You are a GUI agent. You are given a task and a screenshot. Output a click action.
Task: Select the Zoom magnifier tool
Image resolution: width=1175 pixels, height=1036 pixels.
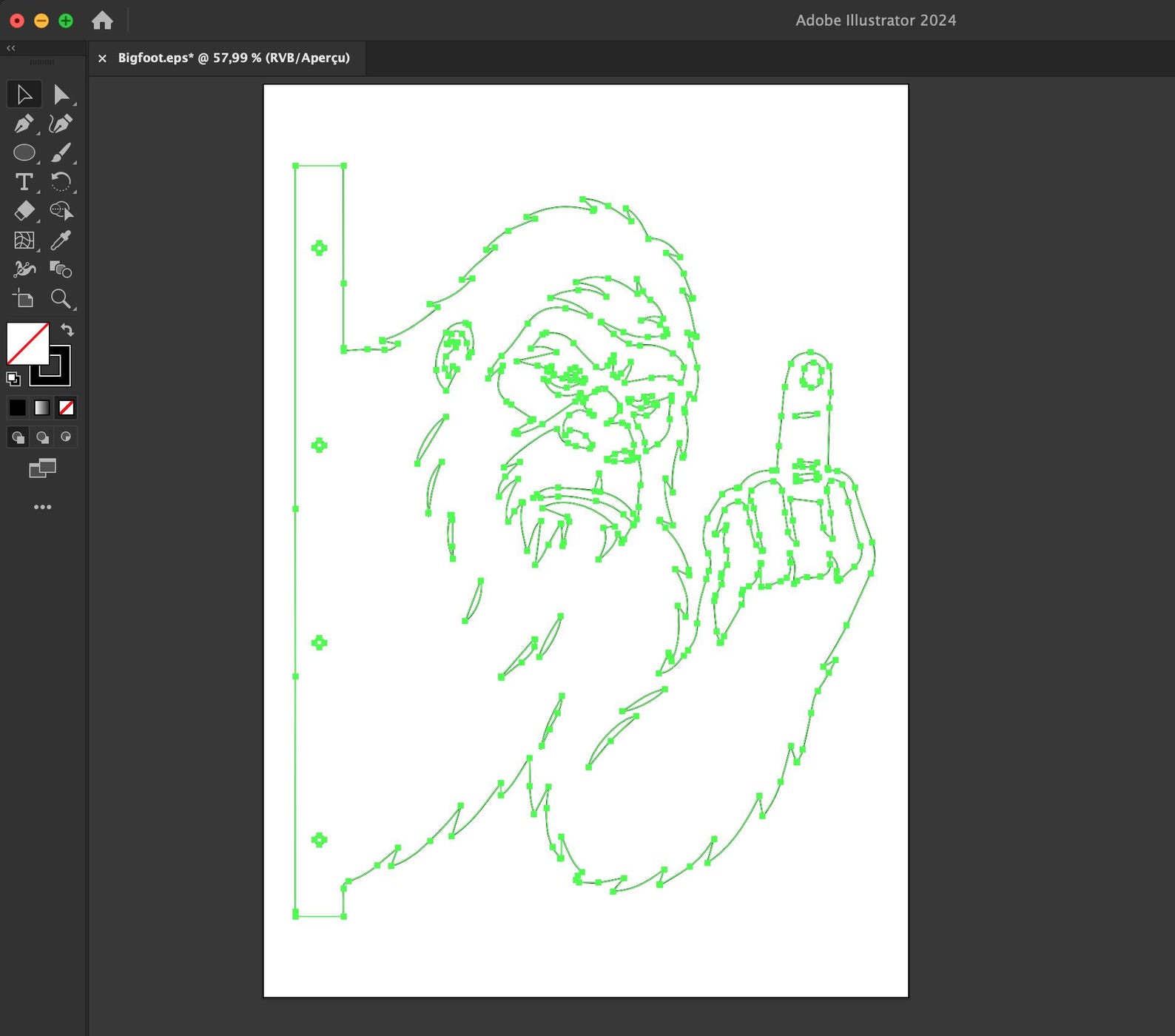pyautogui.click(x=61, y=298)
